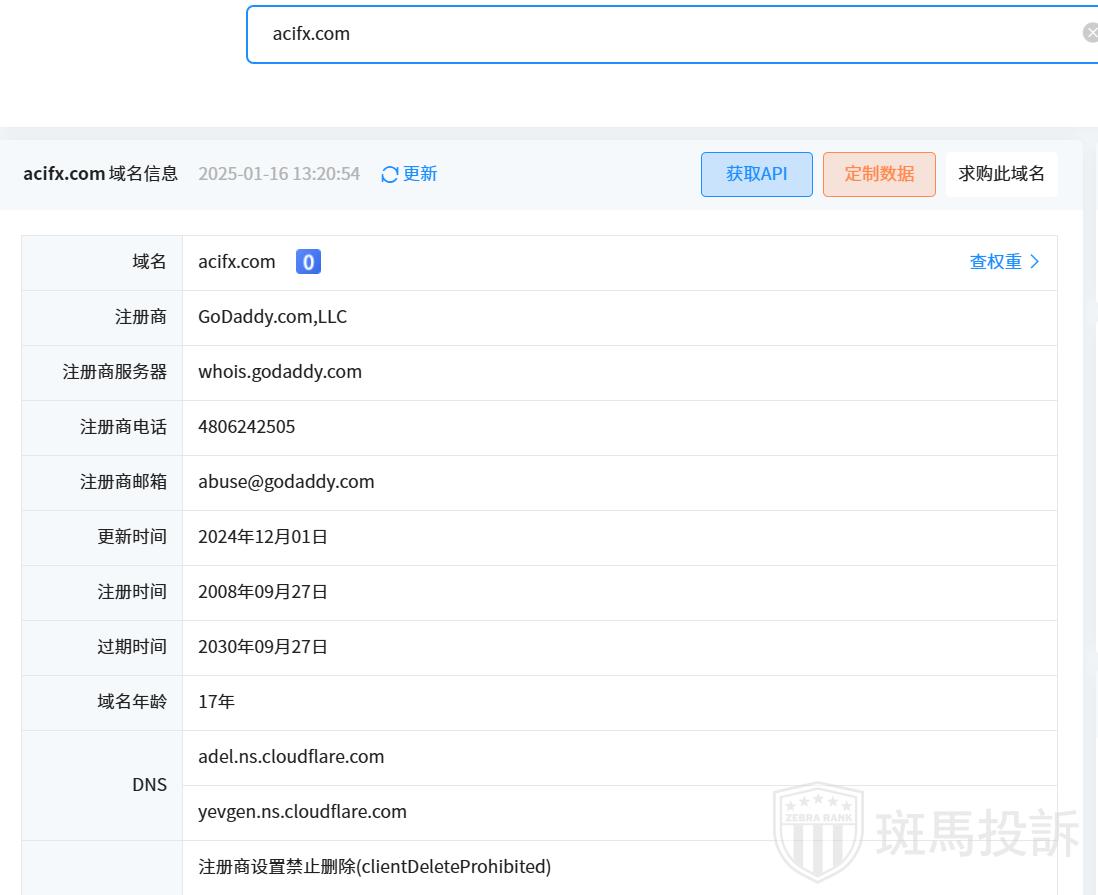Select the yevgen.ns.cloudflare.com DNS entry
The width and height of the screenshot is (1098, 895).
302,812
